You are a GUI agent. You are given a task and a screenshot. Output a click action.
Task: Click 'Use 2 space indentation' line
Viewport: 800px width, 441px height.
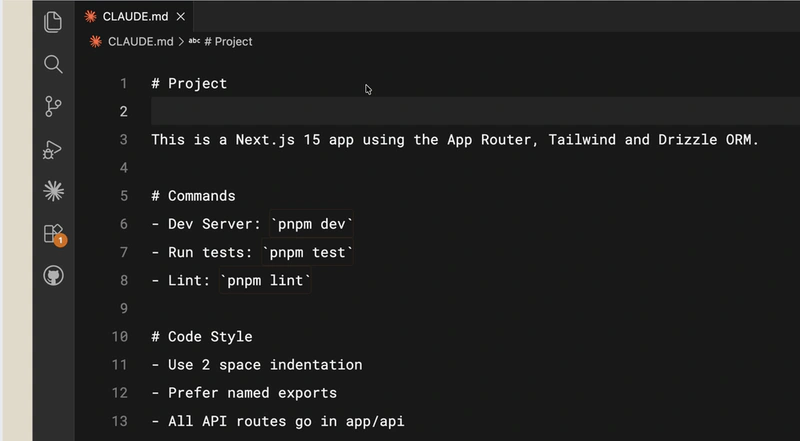click(x=257, y=364)
